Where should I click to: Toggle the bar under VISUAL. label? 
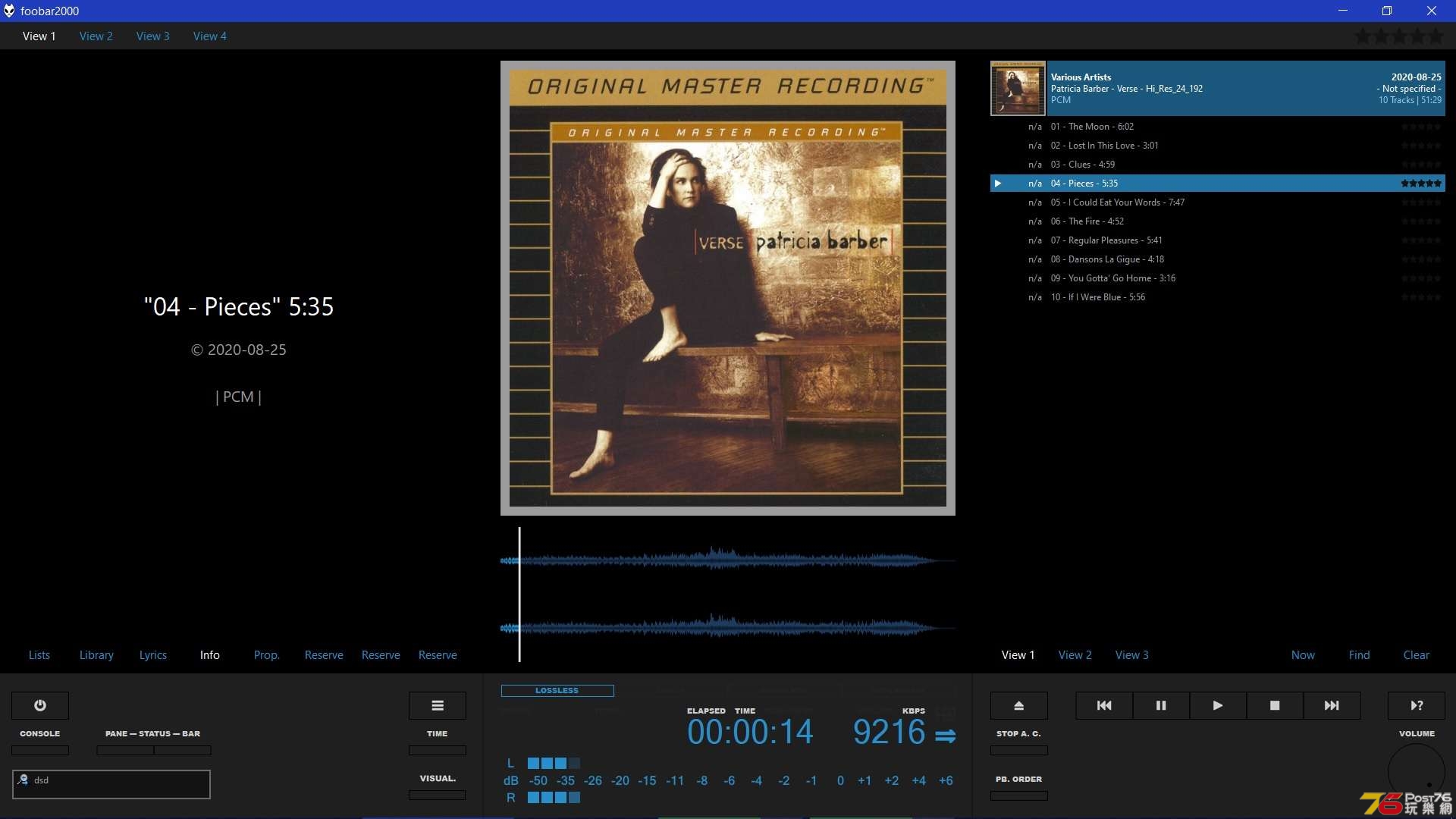pyautogui.click(x=438, y=795)
